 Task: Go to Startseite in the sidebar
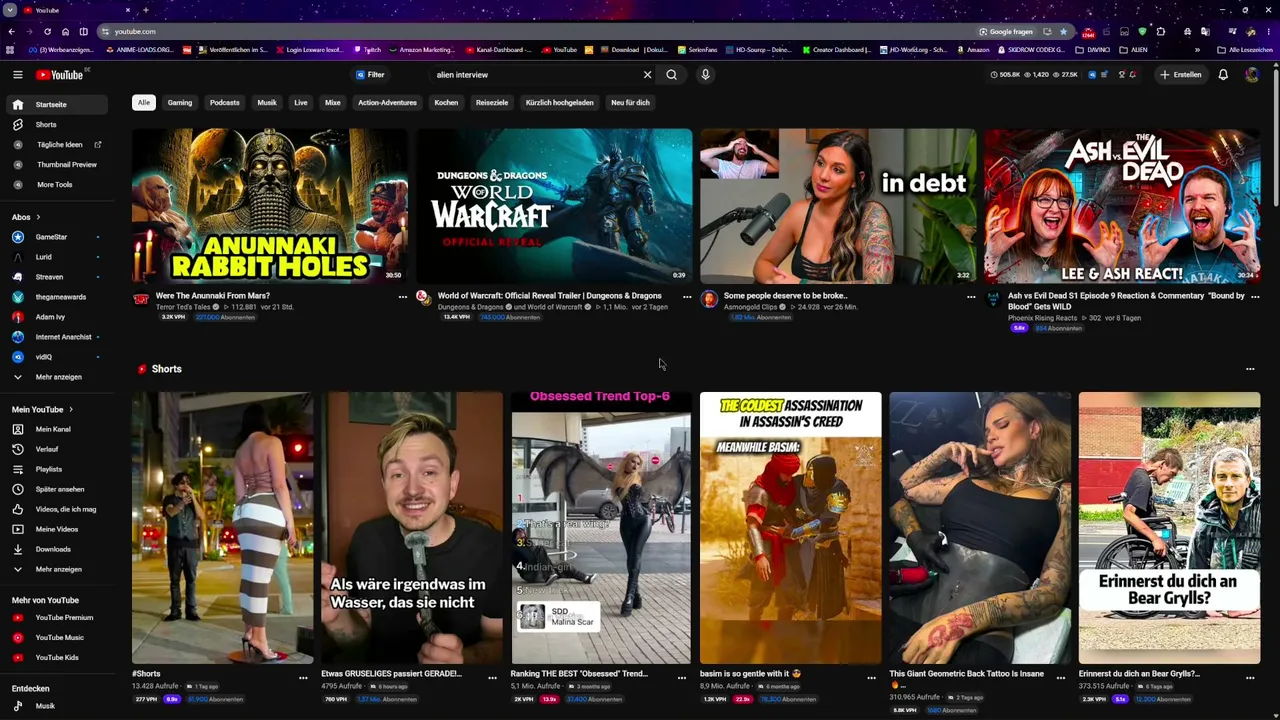click(x=57, y=105)
